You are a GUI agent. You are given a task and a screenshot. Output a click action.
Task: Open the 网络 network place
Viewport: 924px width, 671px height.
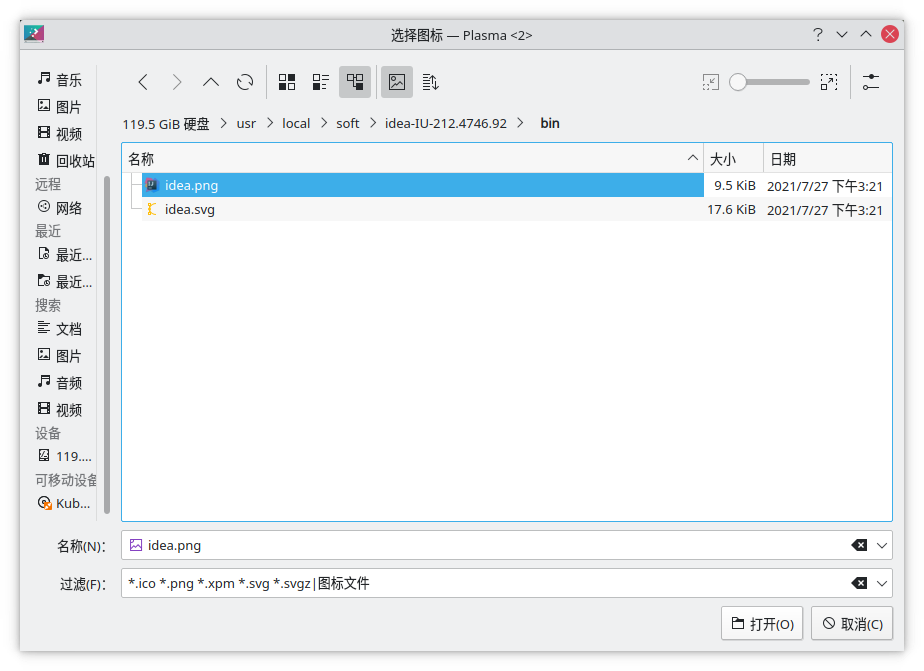tap(60, 208)
